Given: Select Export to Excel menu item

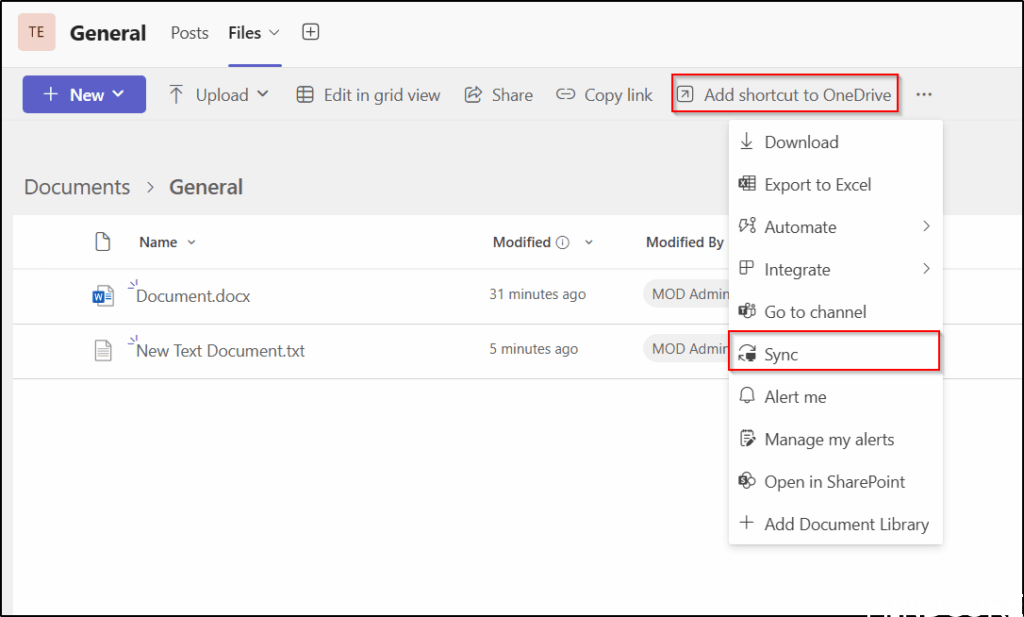Looking at the screenshot, I should (817, 184).
